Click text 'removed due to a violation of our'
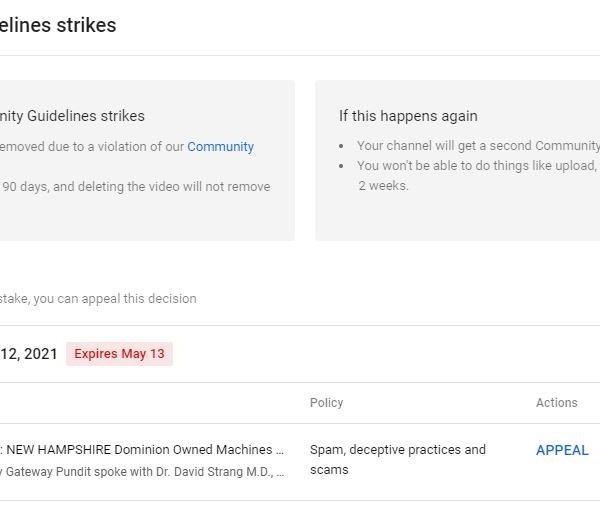Image resolution: width=600 pixels, height=508 pixels. point(92,146)
